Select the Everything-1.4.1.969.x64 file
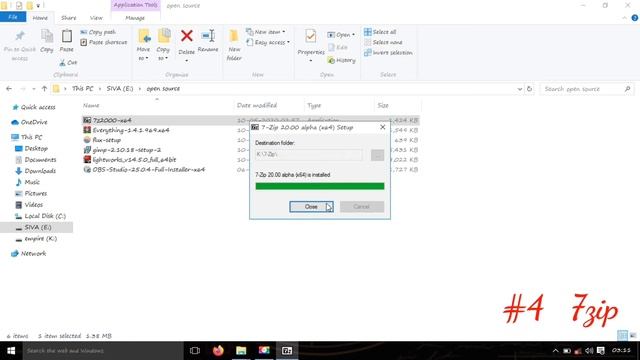Screen dimensions: 640x360 [131, 130]
